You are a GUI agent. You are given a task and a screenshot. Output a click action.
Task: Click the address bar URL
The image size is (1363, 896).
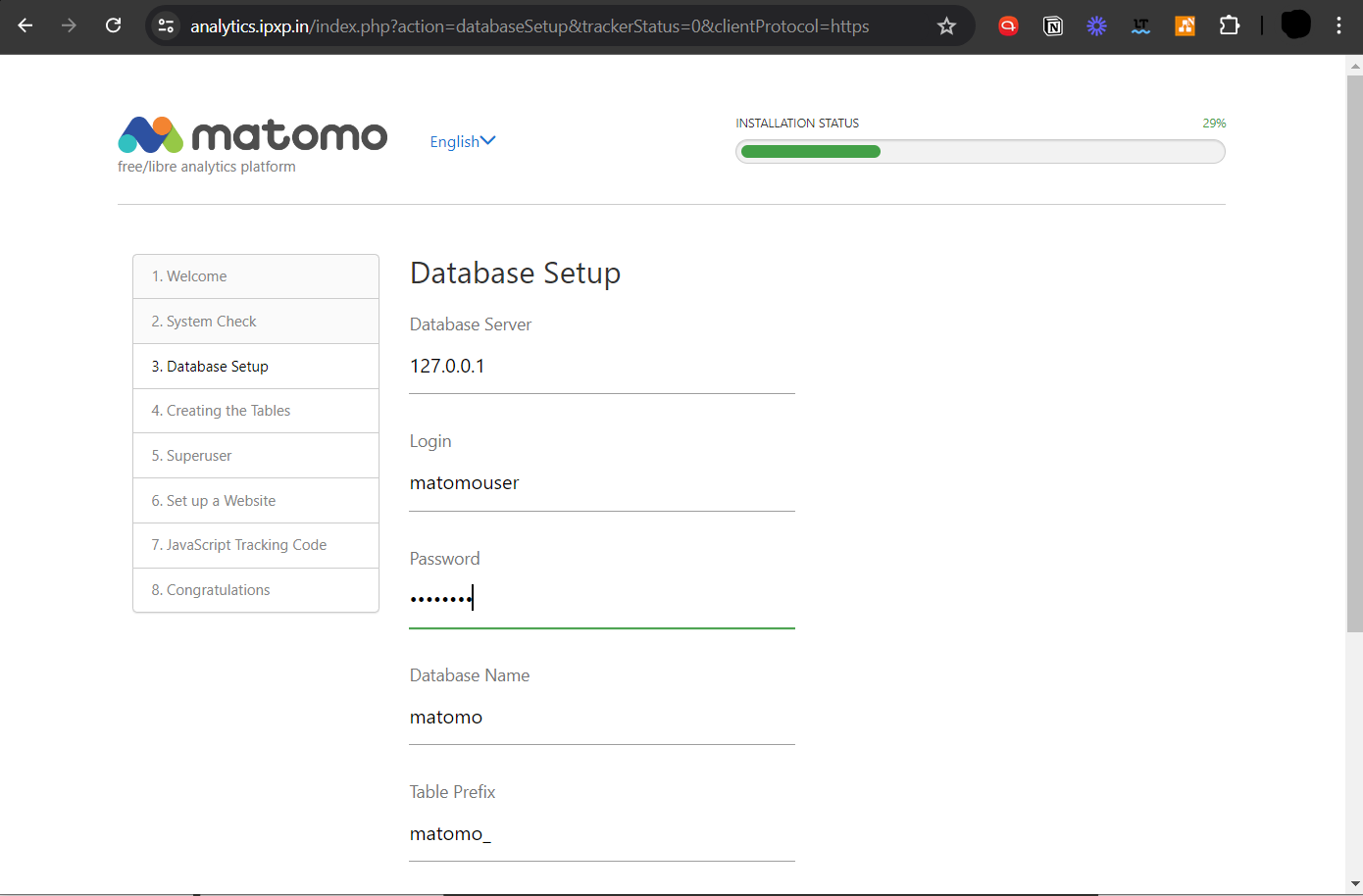530,26
